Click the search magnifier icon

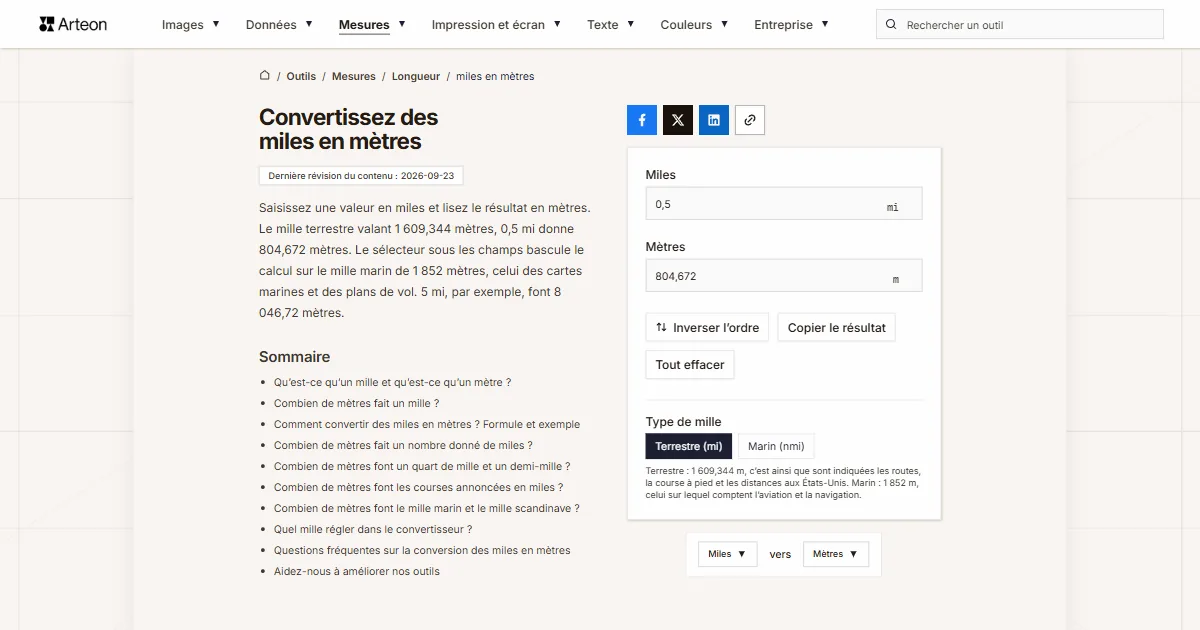click(891, 25)
